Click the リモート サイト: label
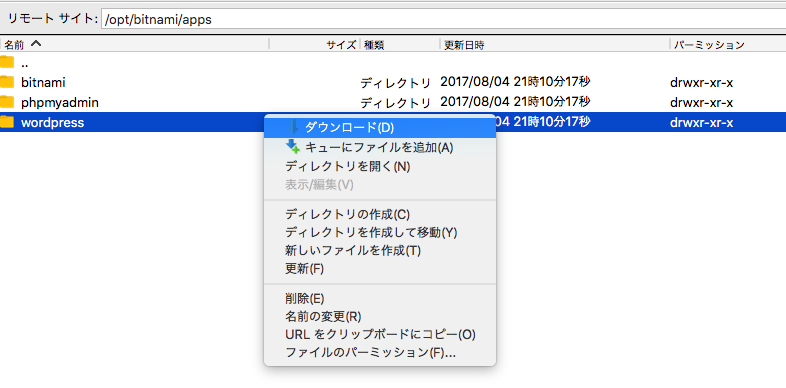This screenshot has width=786, height=388. (x=52, y=20)
